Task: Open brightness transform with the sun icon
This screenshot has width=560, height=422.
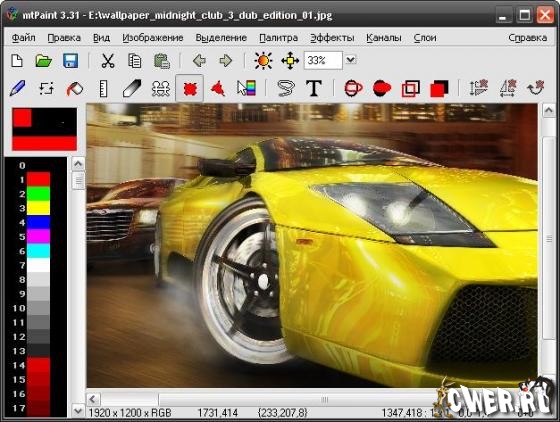Action: (x=263, y=60)
